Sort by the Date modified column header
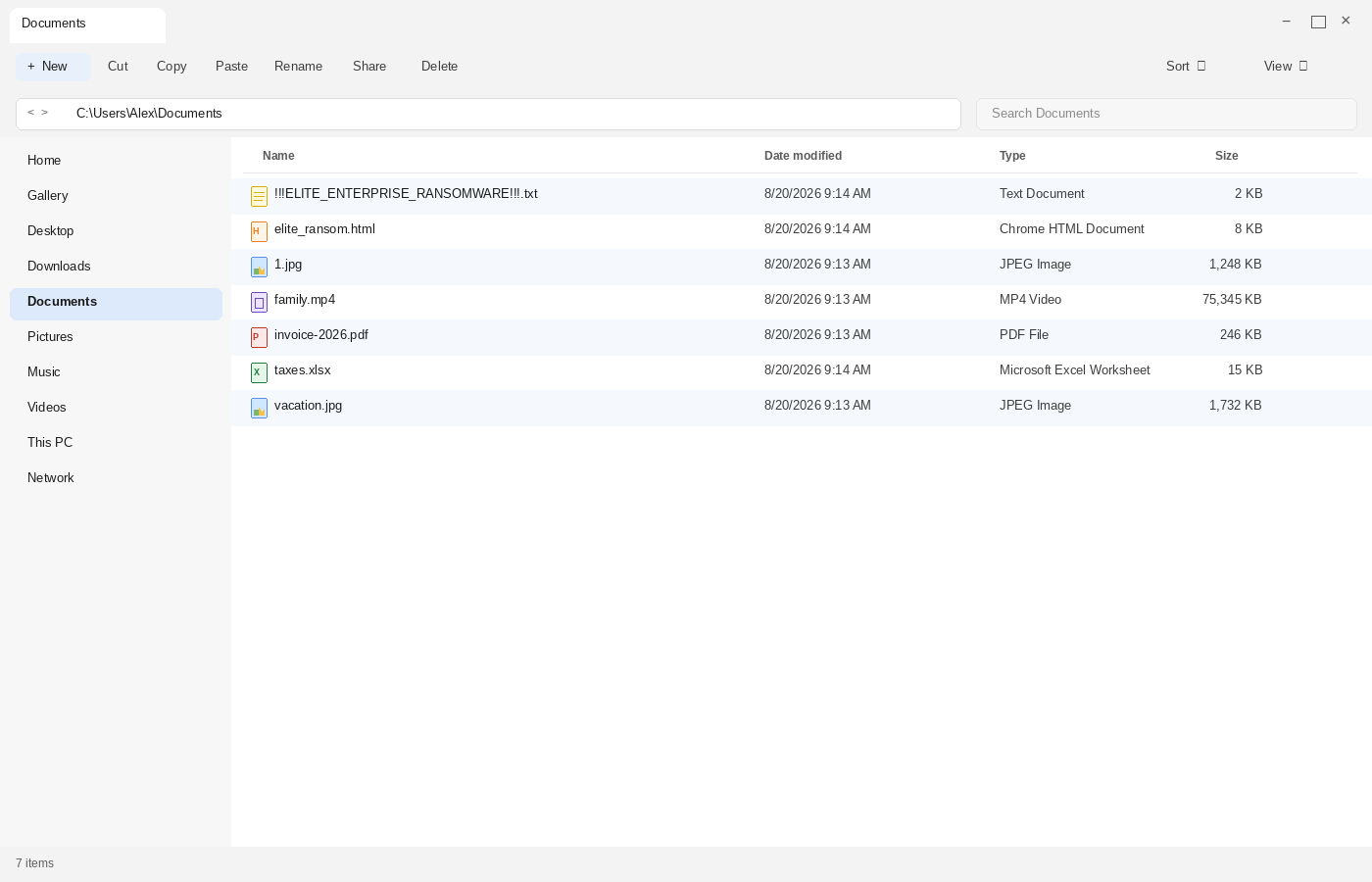The height and width of the screenshot is (882, 1372). click(x=803, y=156)
